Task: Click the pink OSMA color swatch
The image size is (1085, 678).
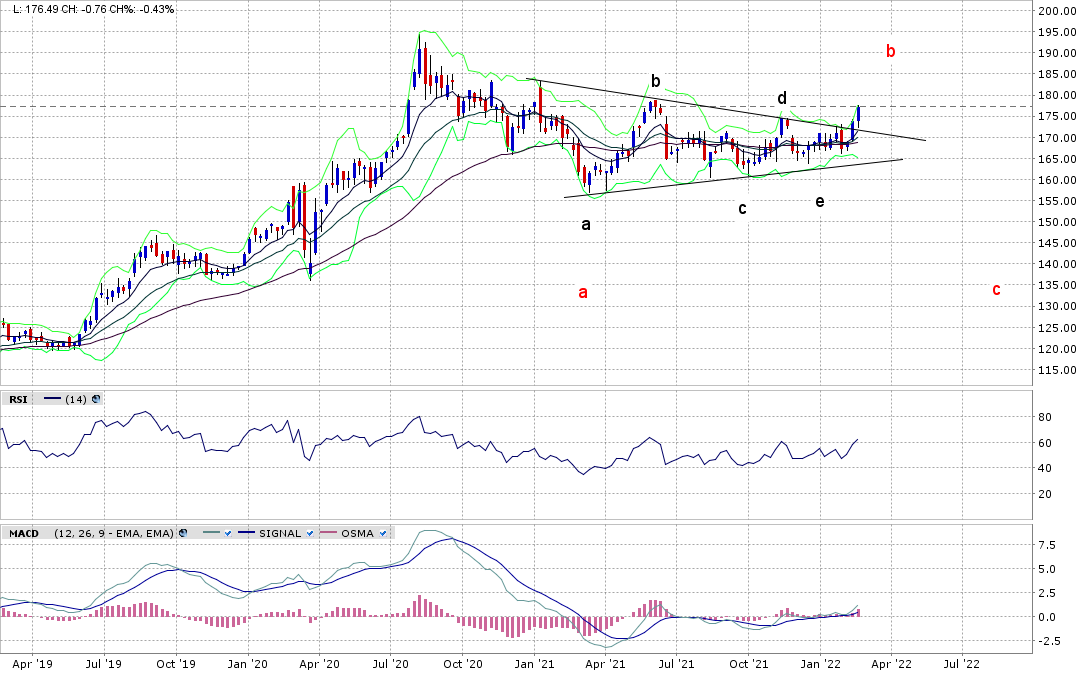Action: [329, 533]
